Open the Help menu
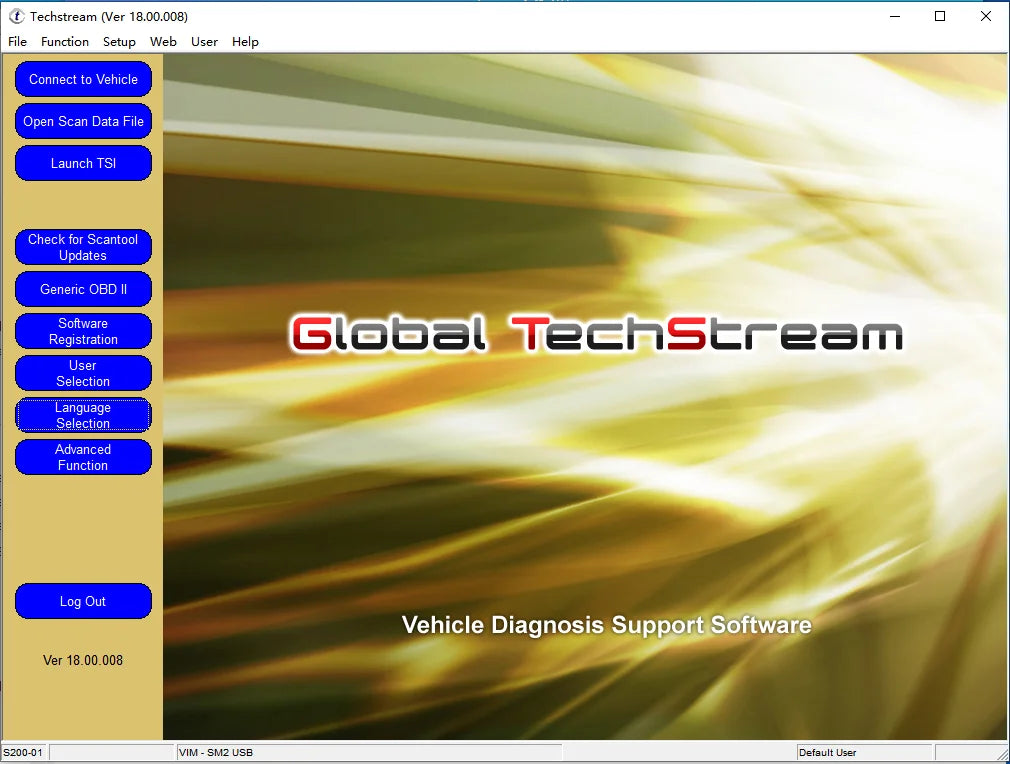1010x764 pixels. (x=245, y=41)
